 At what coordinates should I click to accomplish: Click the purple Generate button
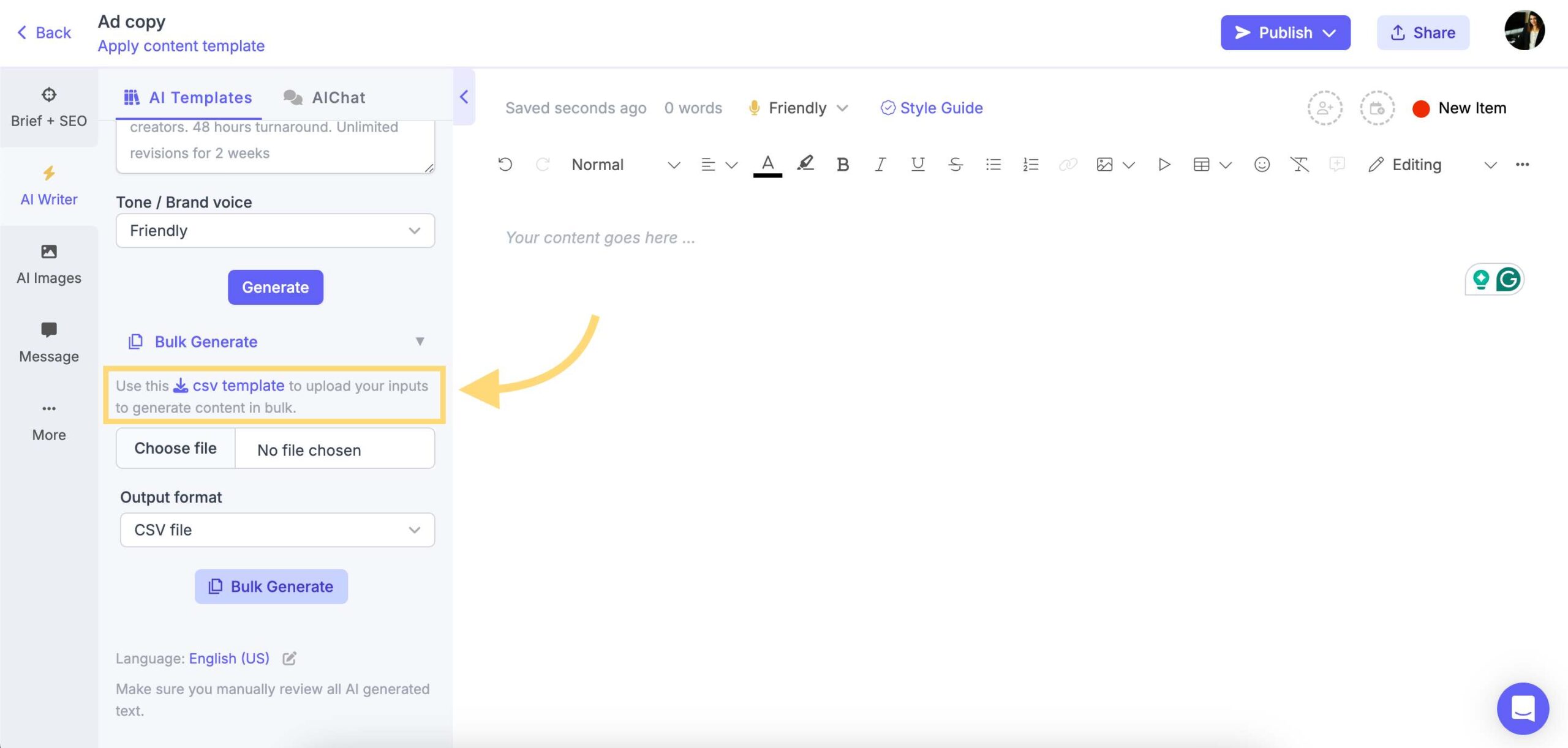(275, 287)
